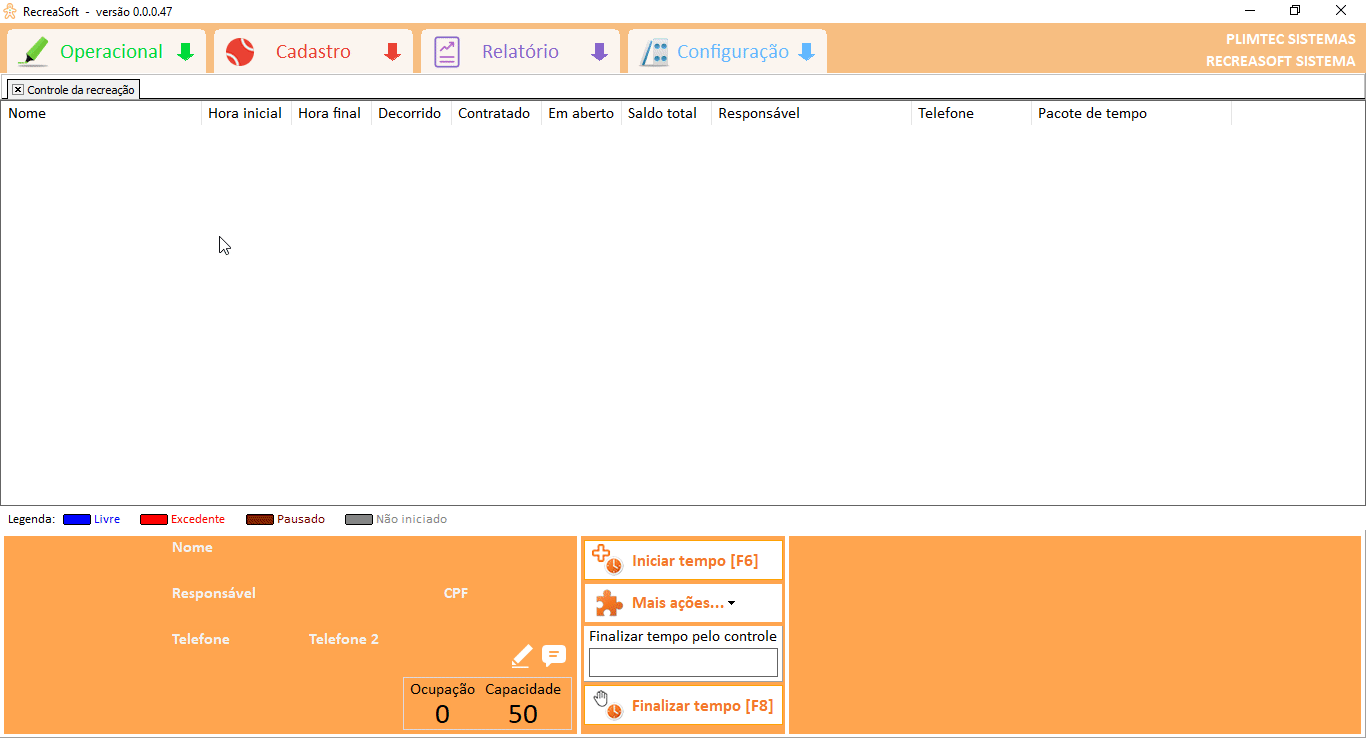Click the blue Livre legend swatch
Viewport: 1366px width, 738px height.
(x=77, y=520)
